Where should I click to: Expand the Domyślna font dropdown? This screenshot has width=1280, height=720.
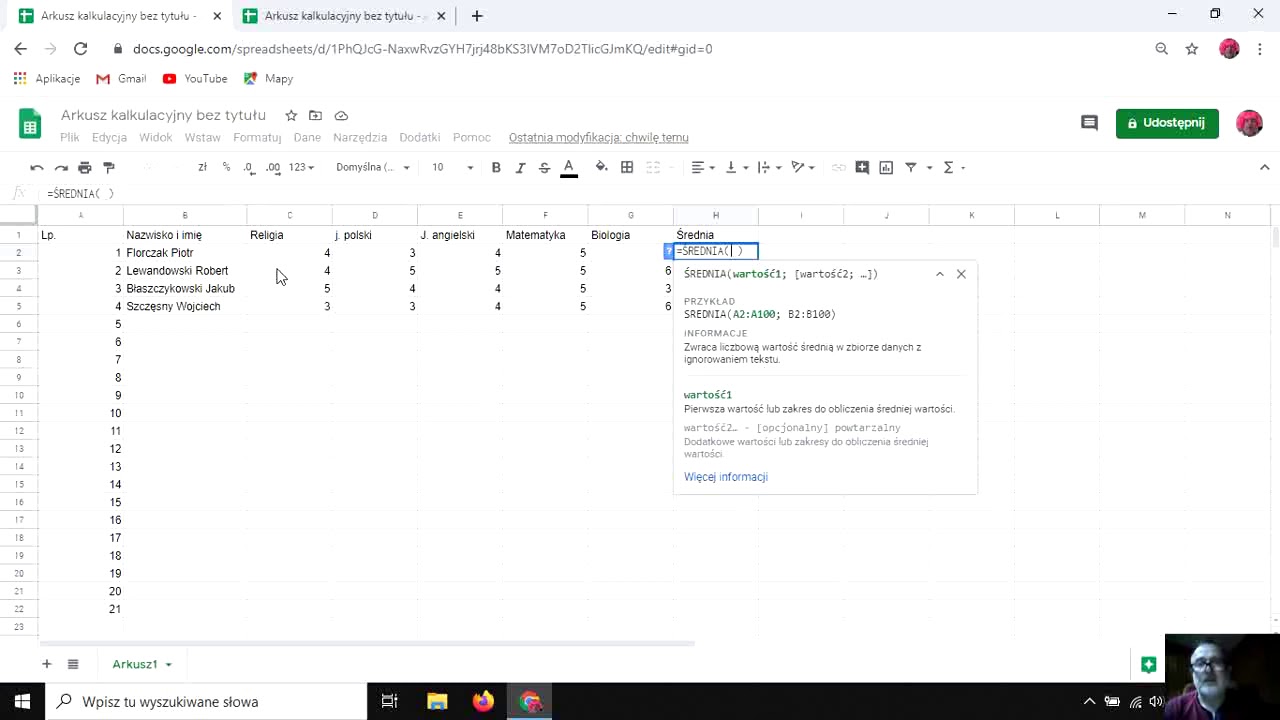[373, 167]
